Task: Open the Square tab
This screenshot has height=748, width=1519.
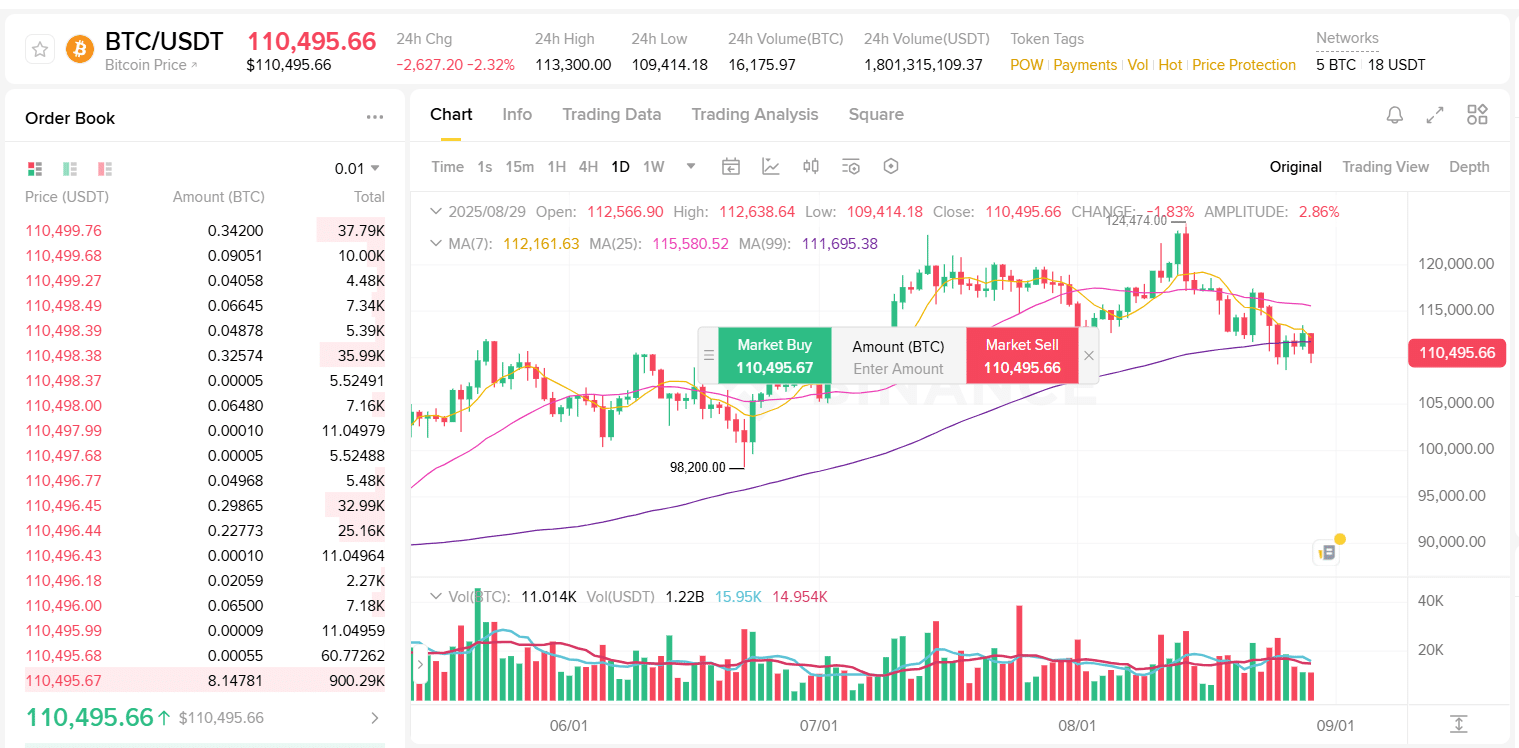Action: tap(876, 114)
